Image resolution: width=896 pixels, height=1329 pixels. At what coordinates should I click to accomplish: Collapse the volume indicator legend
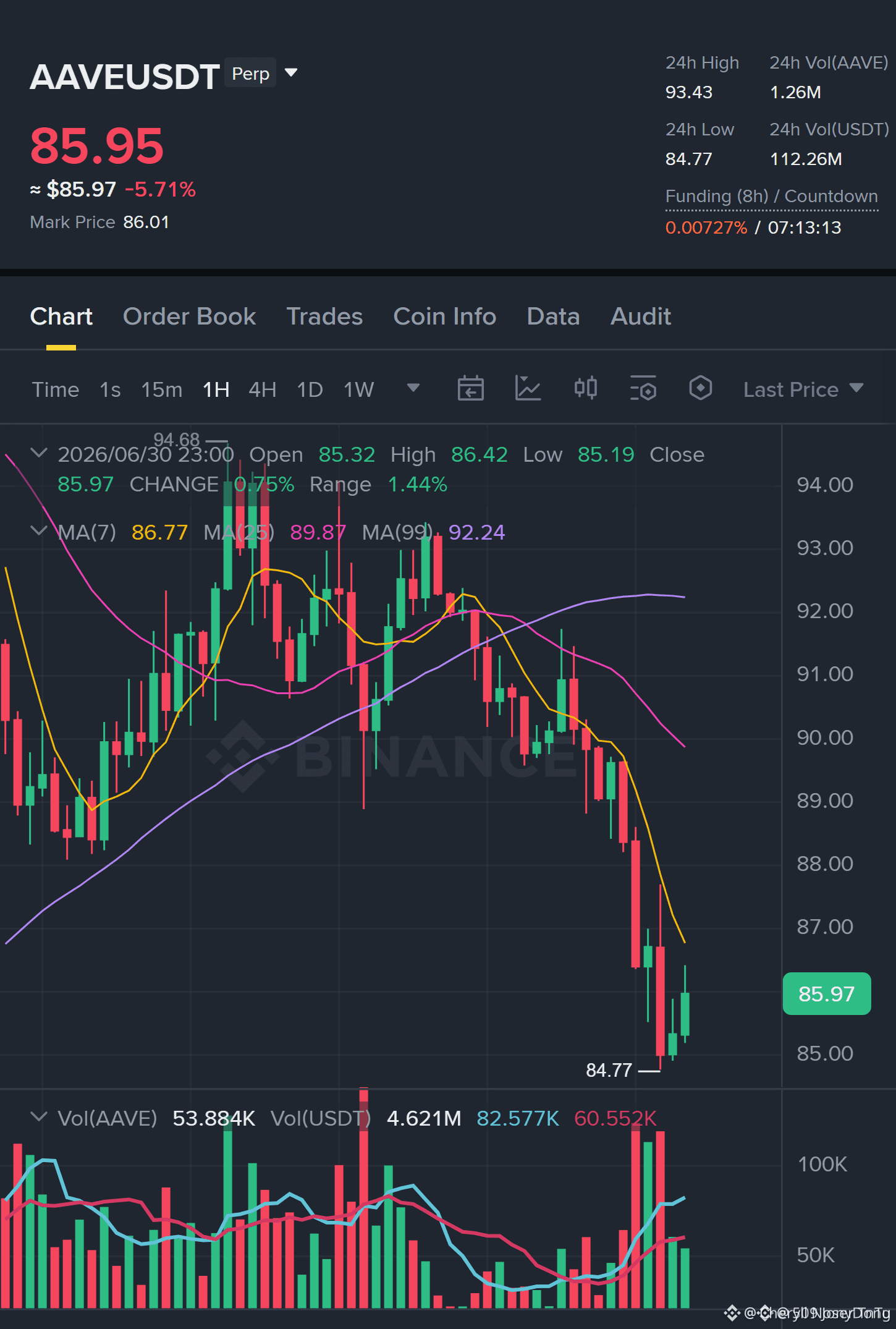(39, 1117)
